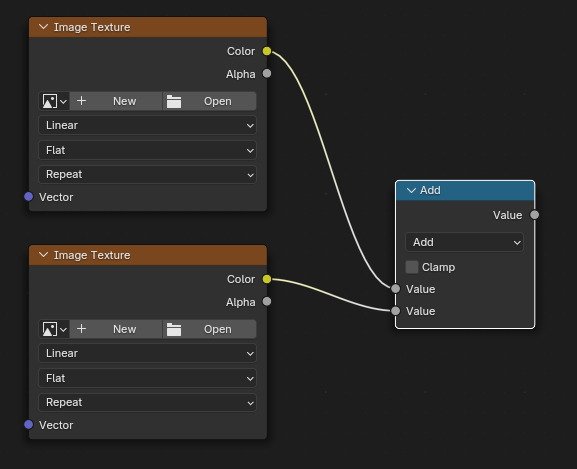
Task: Click Open button in lower Image Texture node
Action: (209, 329)
